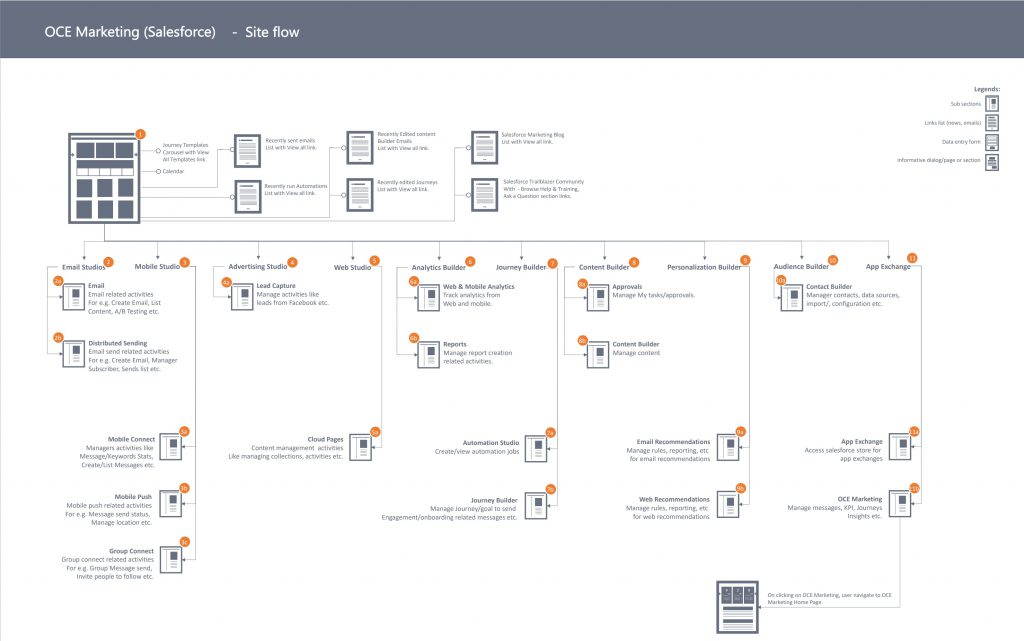Click the icon beside Access salesforce store text
1024x641 pixels.
pos(900,448)
